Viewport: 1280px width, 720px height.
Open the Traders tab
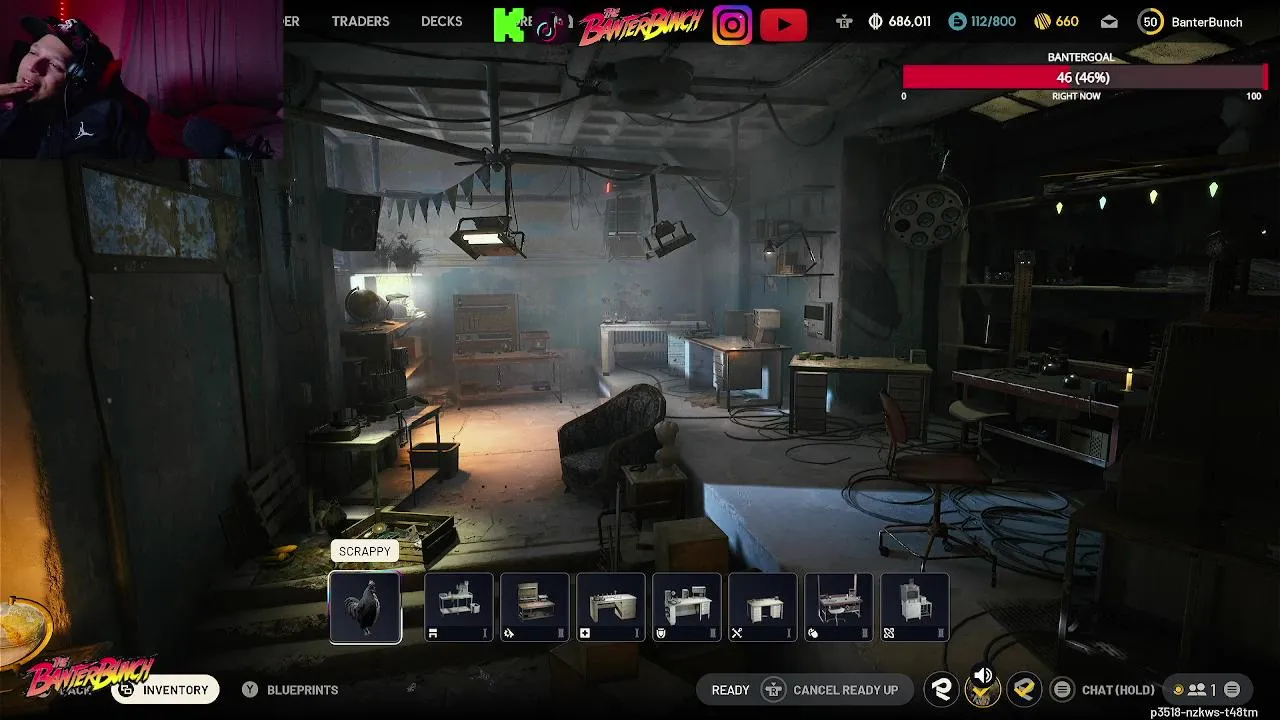pos(360,21)
